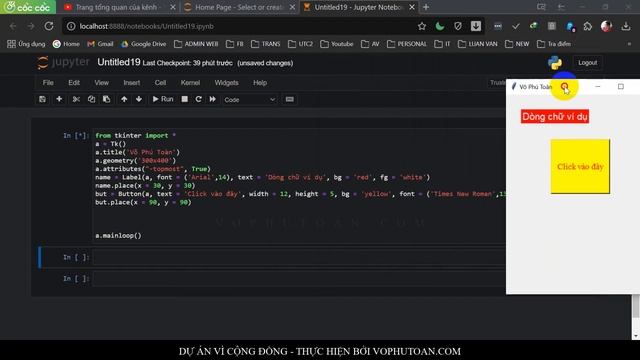The width and height of the screenshot is (640, 360).
Task: Click the Logout button
Action: click(x=587, y=62)
